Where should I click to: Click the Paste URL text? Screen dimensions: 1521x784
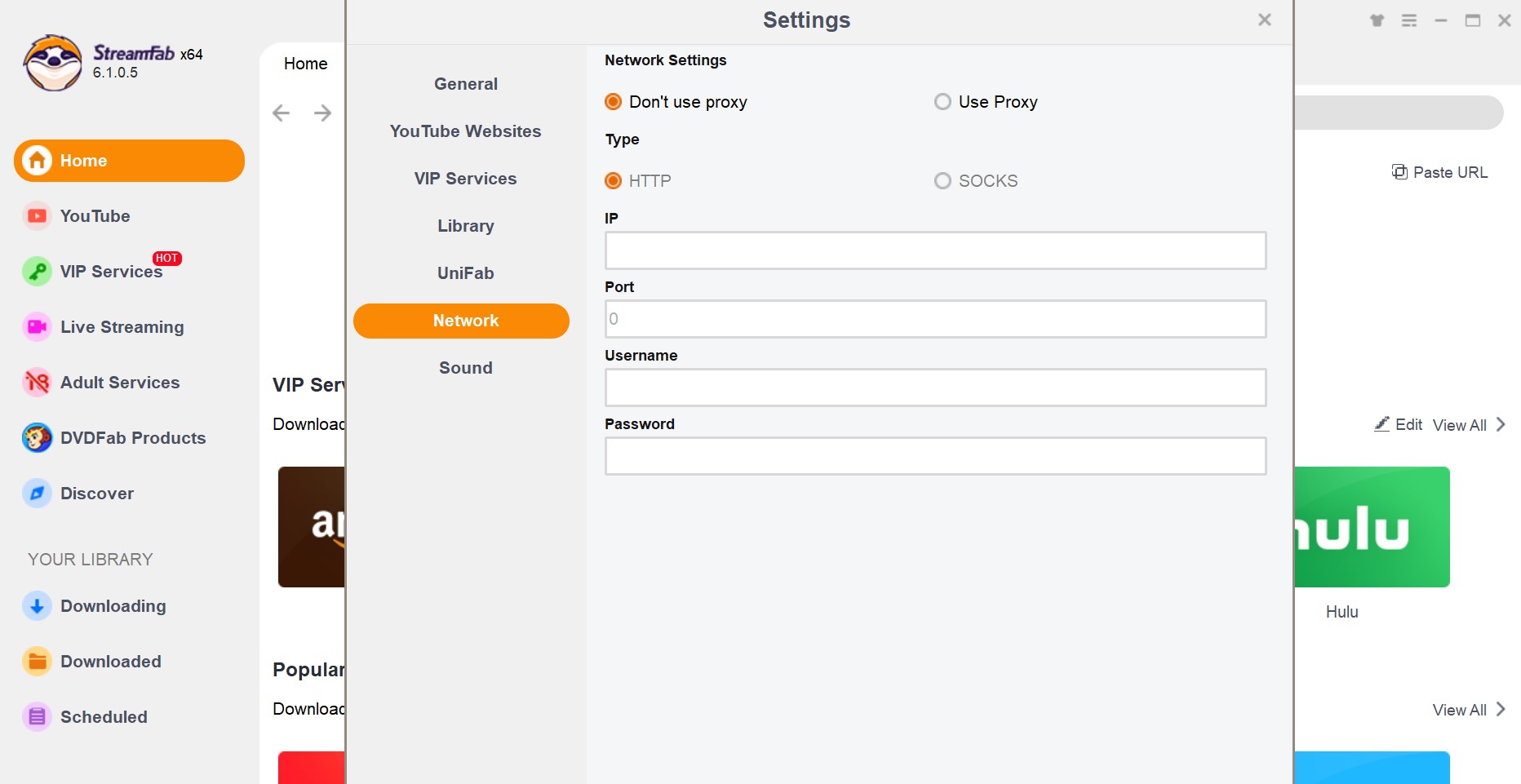(x=1450, y=172)
